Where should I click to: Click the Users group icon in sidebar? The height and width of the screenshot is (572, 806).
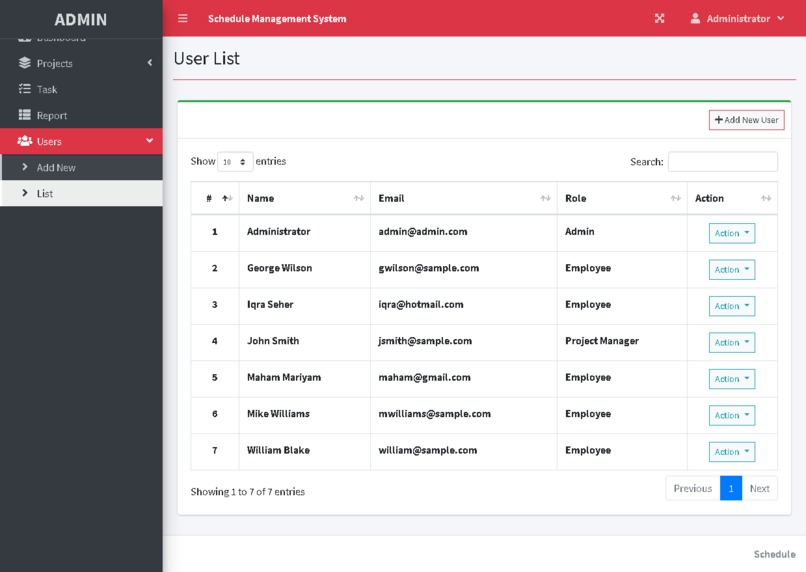[25, 141]
